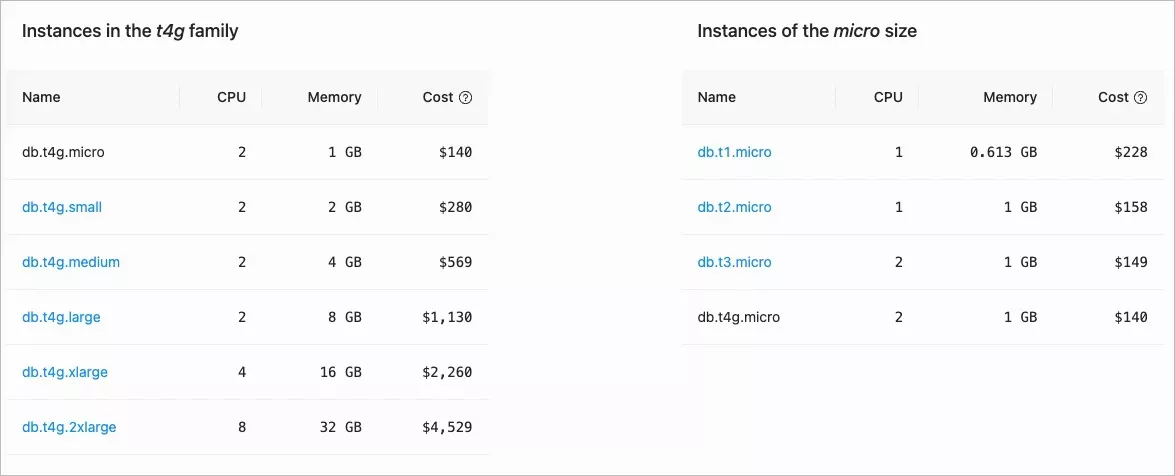
Task: Click the Name column header in t4g table
Action: click(41, 98)
